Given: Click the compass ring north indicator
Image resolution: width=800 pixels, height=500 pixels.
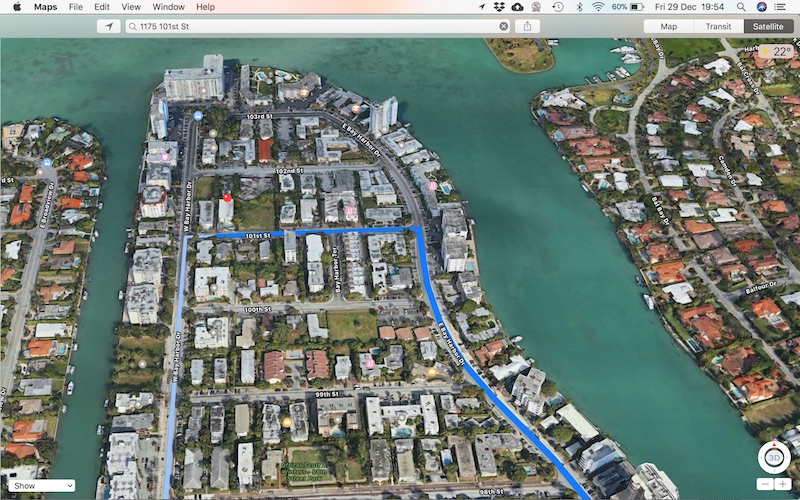Looking at the screenshot, I should click(x=773, y=443).
